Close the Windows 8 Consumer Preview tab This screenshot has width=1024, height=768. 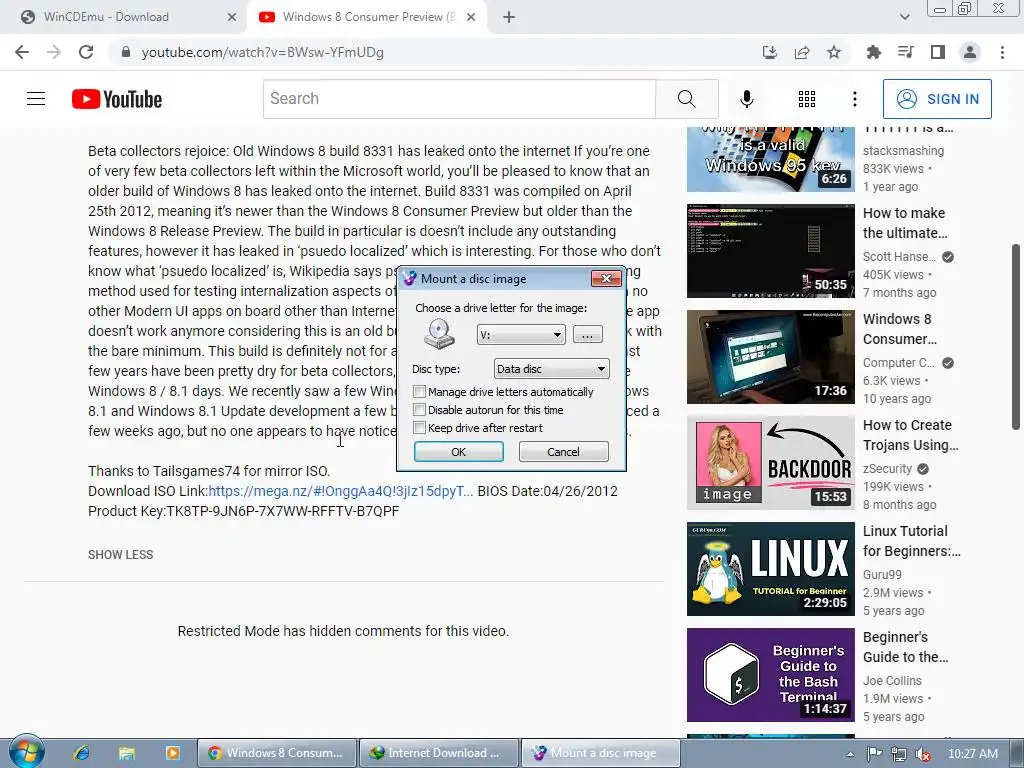click(471, 17)
